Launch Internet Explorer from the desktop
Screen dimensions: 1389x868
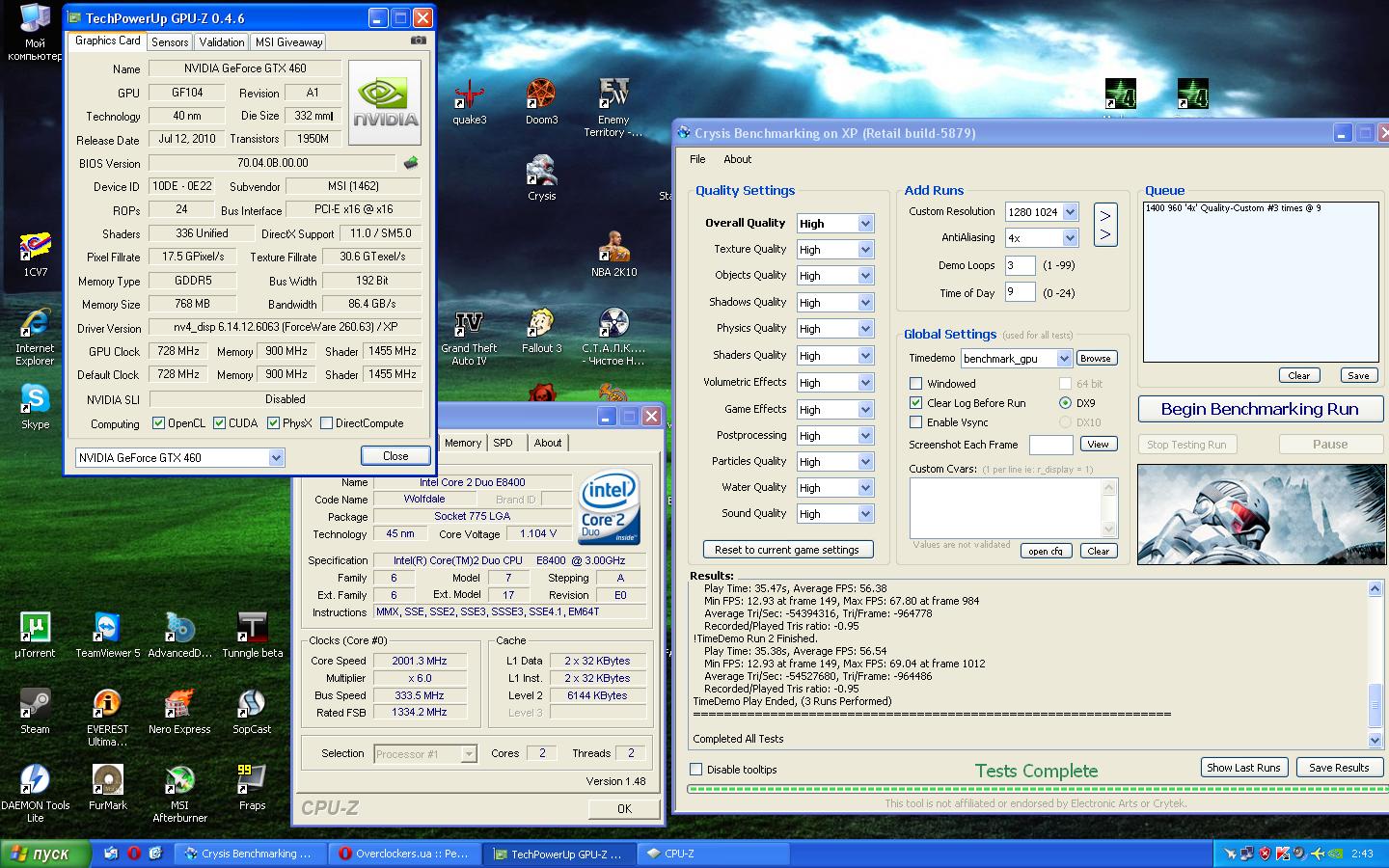coord(35,338)
